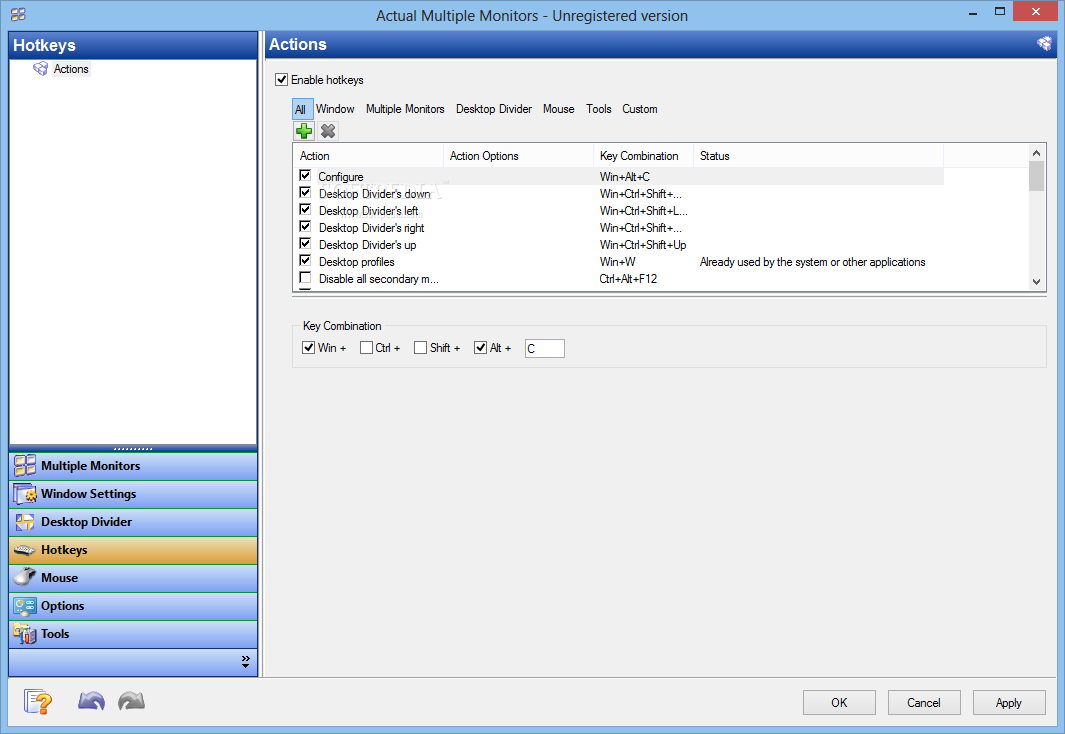Open the Multiple Monitors section
This screenshot has width=1065, height=734.
tap(133, 466)
